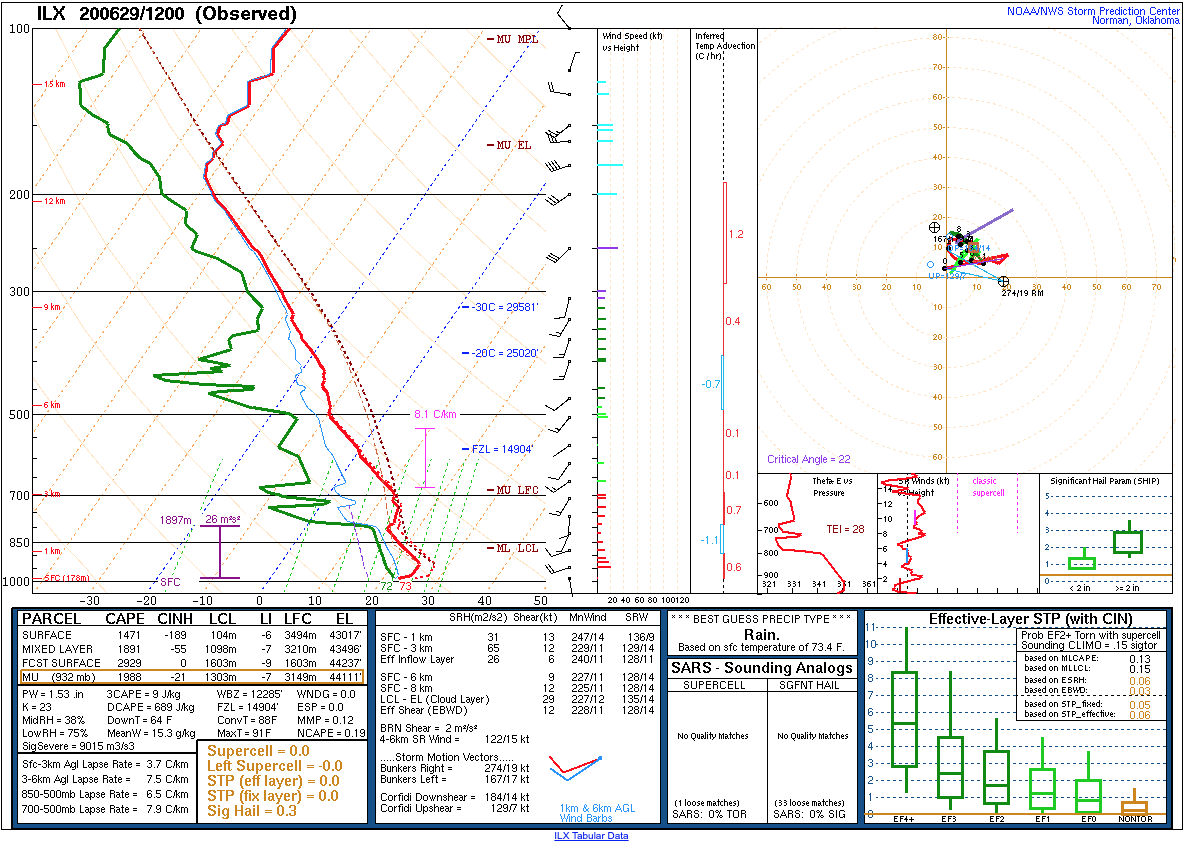The width and height of the screenshot is (1195, 853).
Task: Click the Bunkers Right = 274/19 kt line
Action: [x=455, y=768]
